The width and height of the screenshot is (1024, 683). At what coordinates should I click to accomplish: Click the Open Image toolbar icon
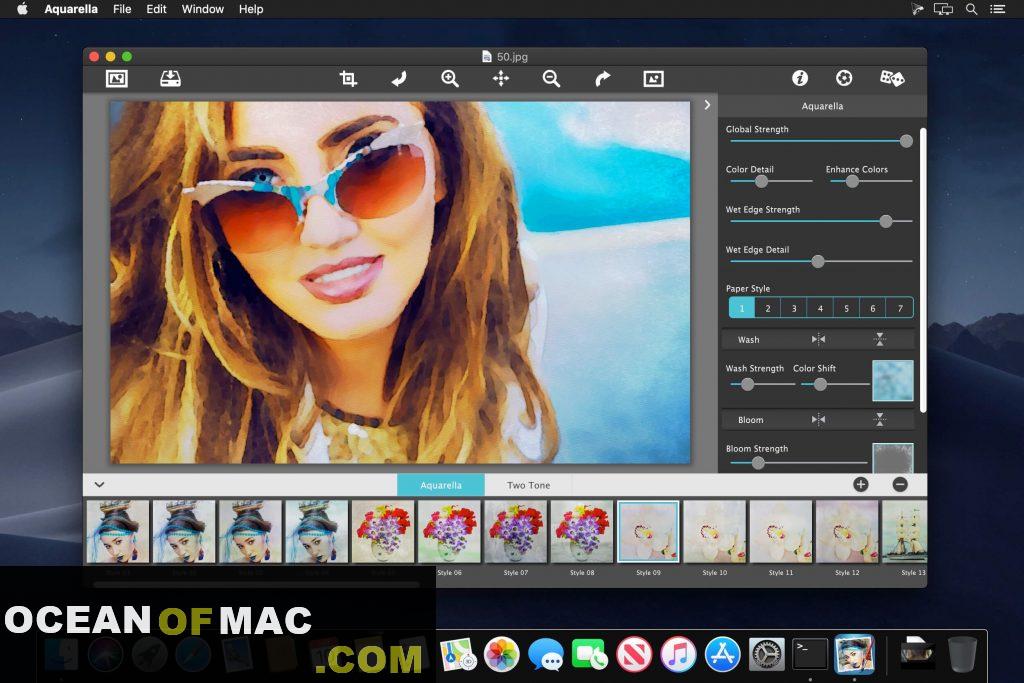tap(117, 79)
